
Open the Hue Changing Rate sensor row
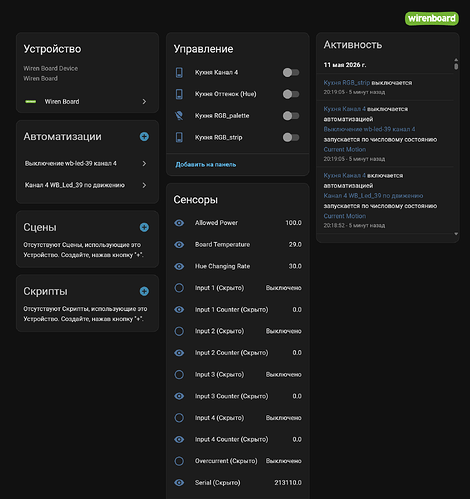(238, 266)
